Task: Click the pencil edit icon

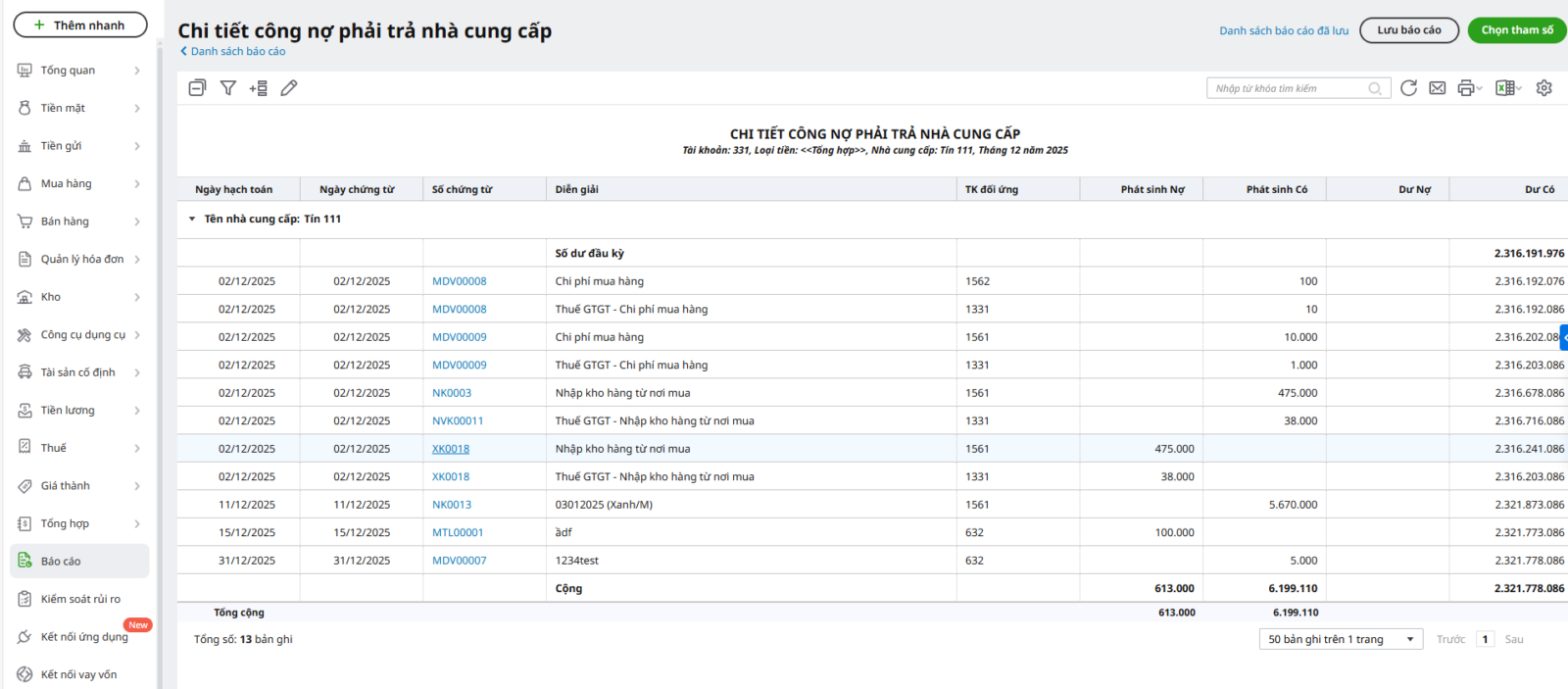Action: point(289,88)
